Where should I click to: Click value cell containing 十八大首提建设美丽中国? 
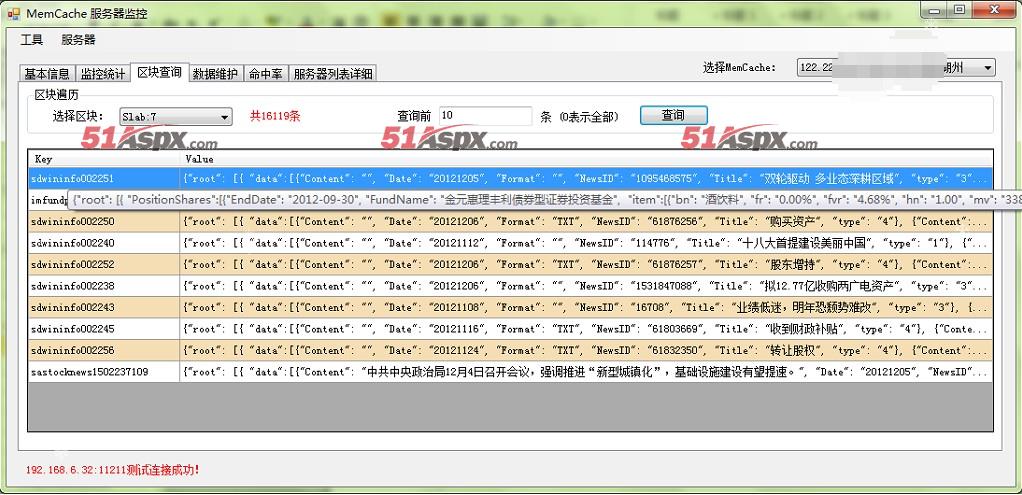586,243
